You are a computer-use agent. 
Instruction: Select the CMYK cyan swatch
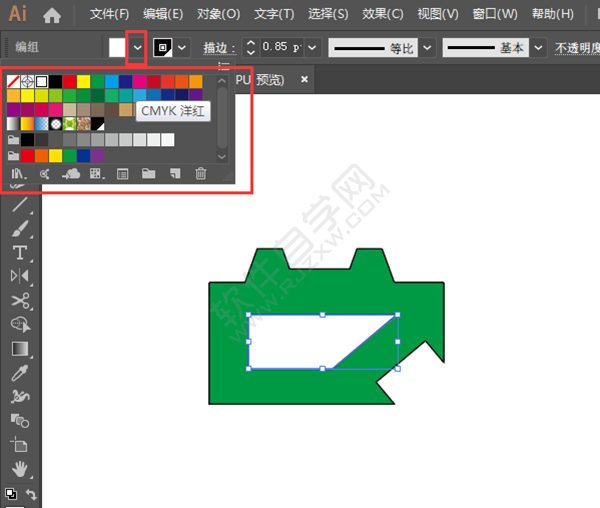[111, 81]
